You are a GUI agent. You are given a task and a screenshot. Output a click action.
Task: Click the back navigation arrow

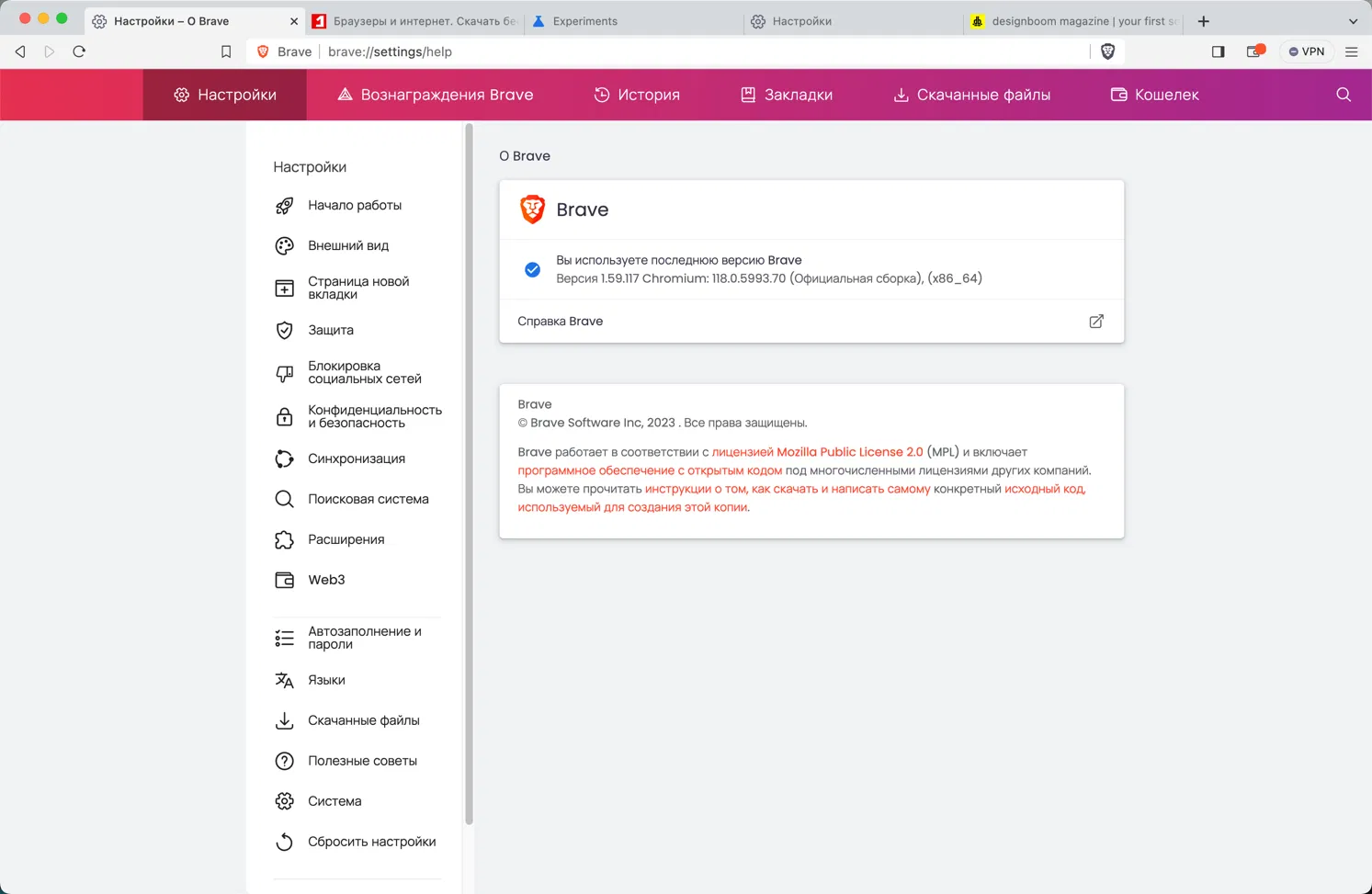point(20,51)
